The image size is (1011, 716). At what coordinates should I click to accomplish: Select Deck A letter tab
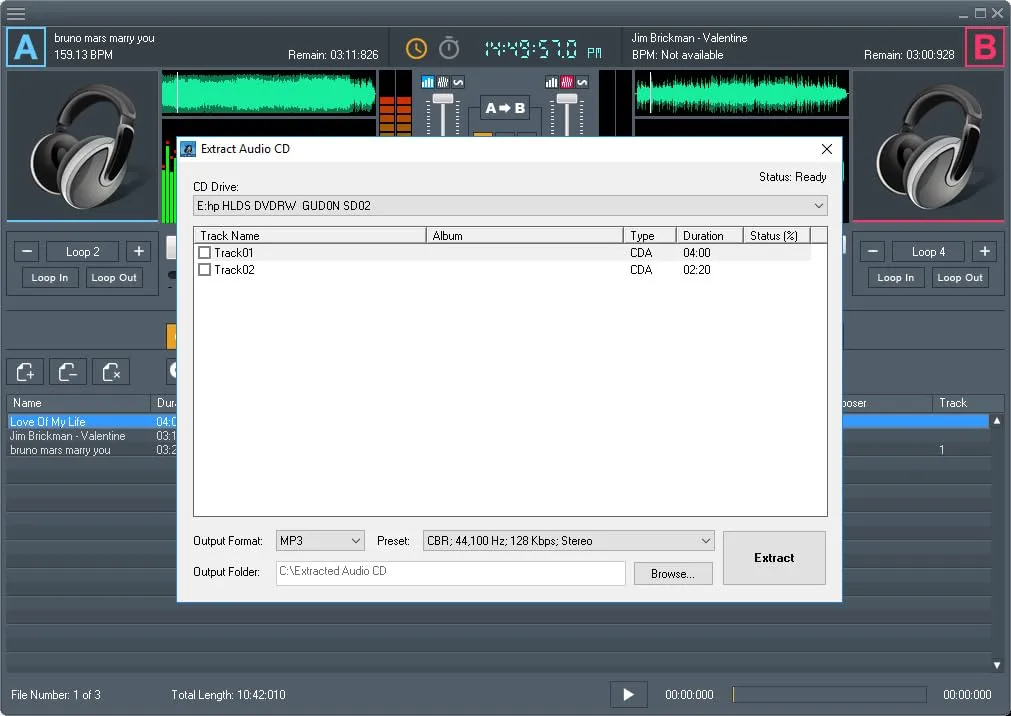[25, 47]
